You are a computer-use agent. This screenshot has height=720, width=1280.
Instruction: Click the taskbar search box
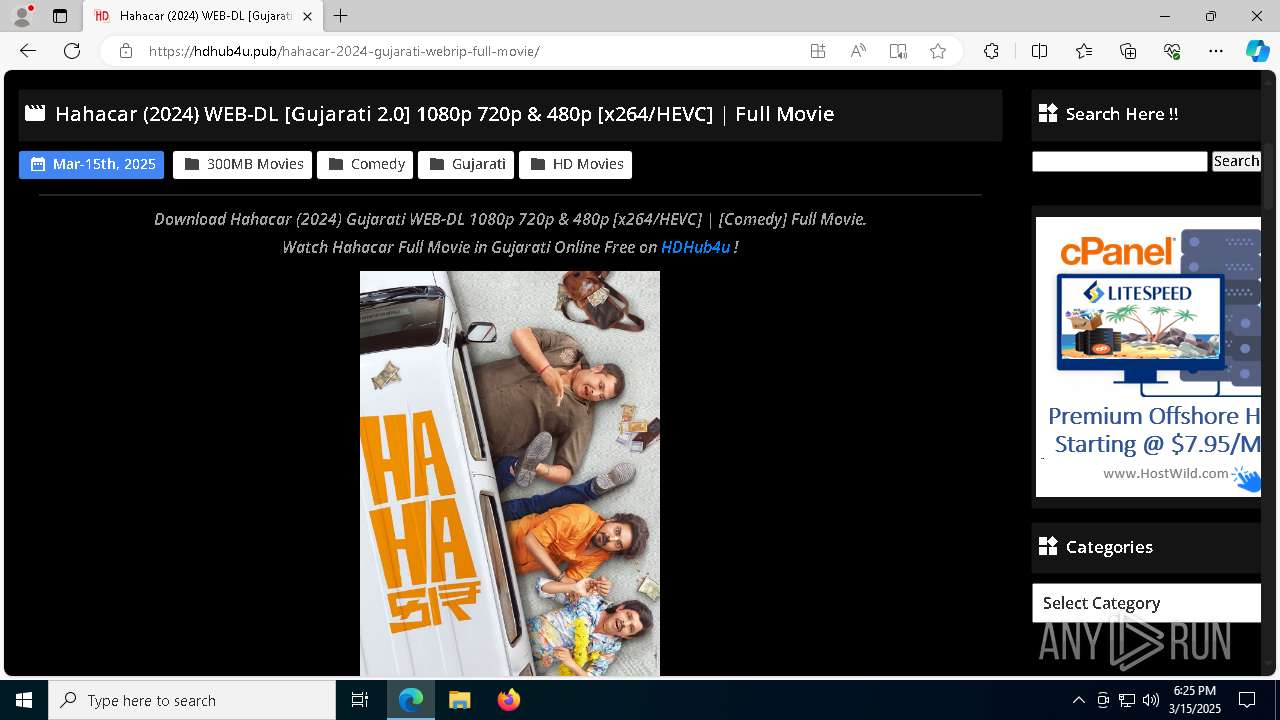[x=192, y=700]
